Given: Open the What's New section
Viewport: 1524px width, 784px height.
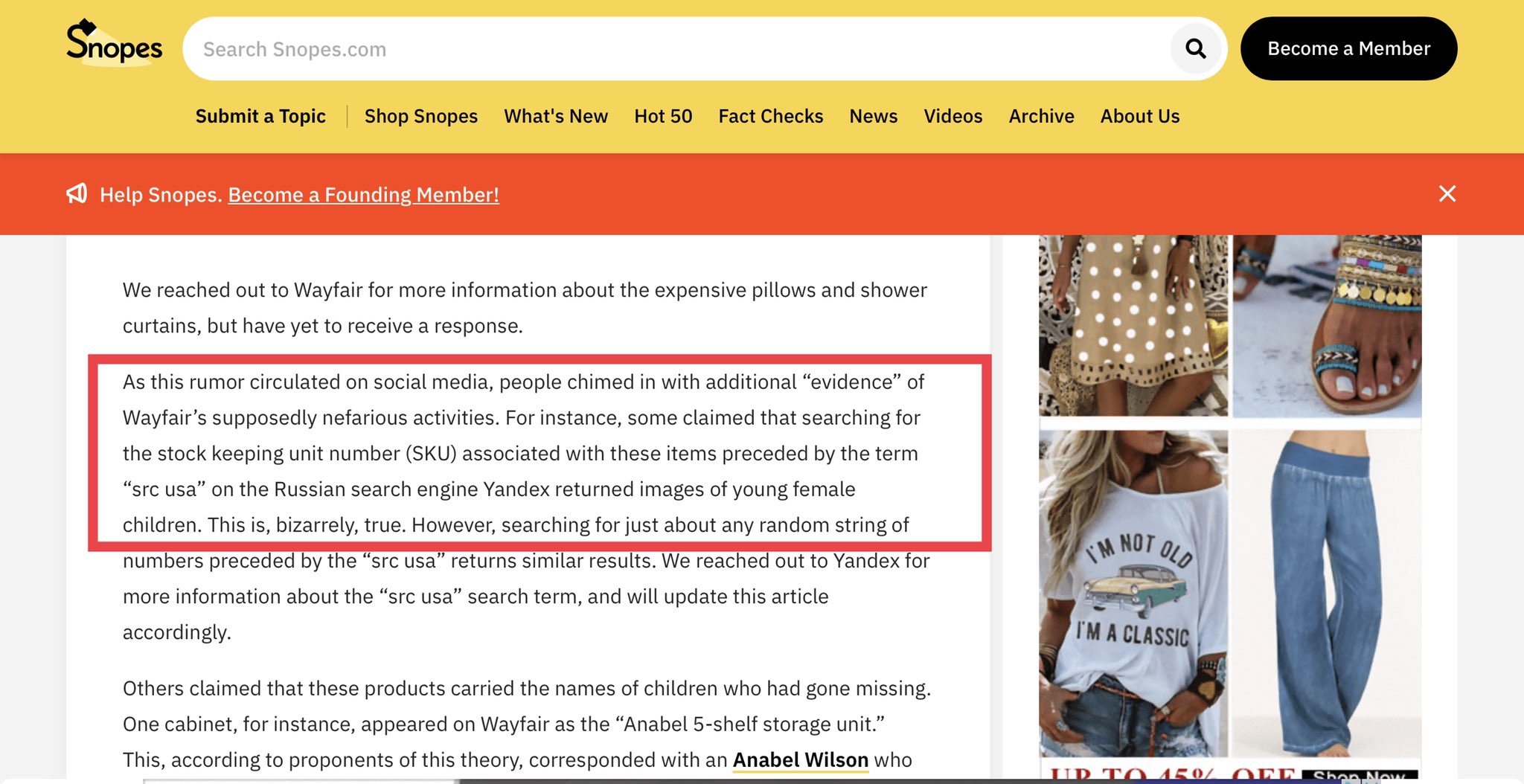Looking at the screenshot, I should 555,117.
